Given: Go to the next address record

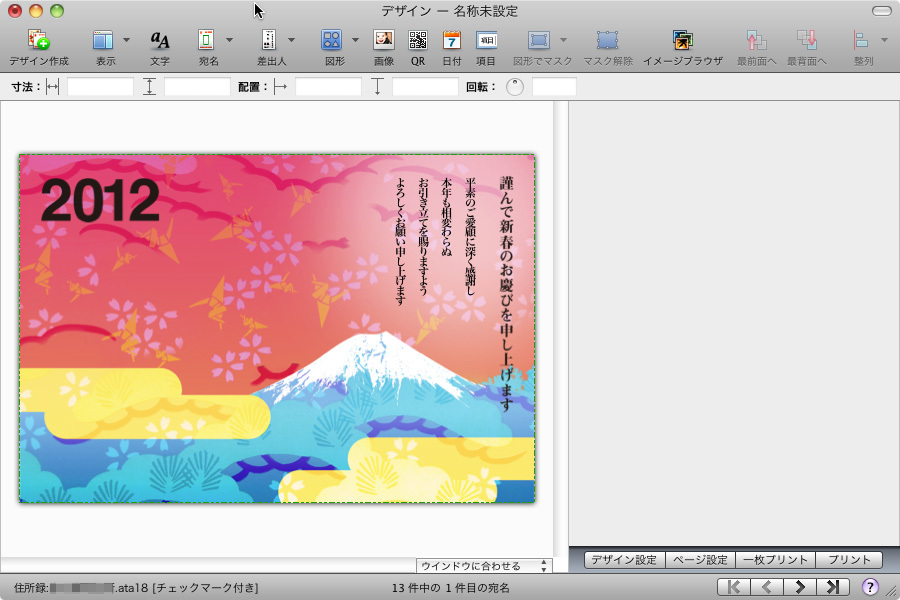Looking at the screenshot, I should coord(799,587).
